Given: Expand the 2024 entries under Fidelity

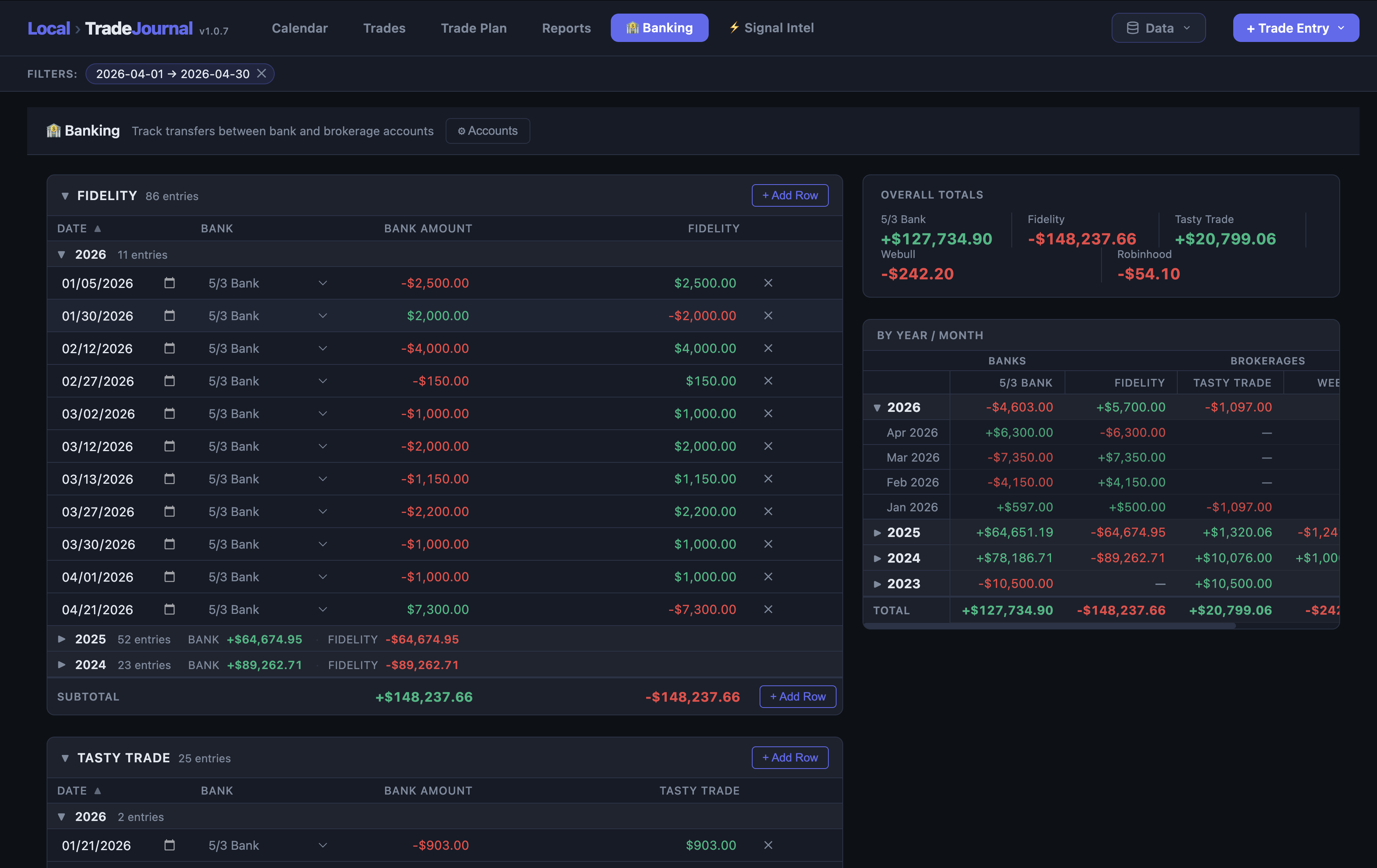Looking at the screenshot, I should click(62, 664).
